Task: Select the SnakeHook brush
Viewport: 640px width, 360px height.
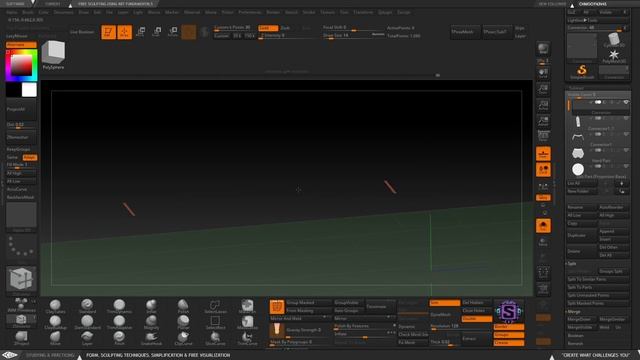Action: (151, 338)
